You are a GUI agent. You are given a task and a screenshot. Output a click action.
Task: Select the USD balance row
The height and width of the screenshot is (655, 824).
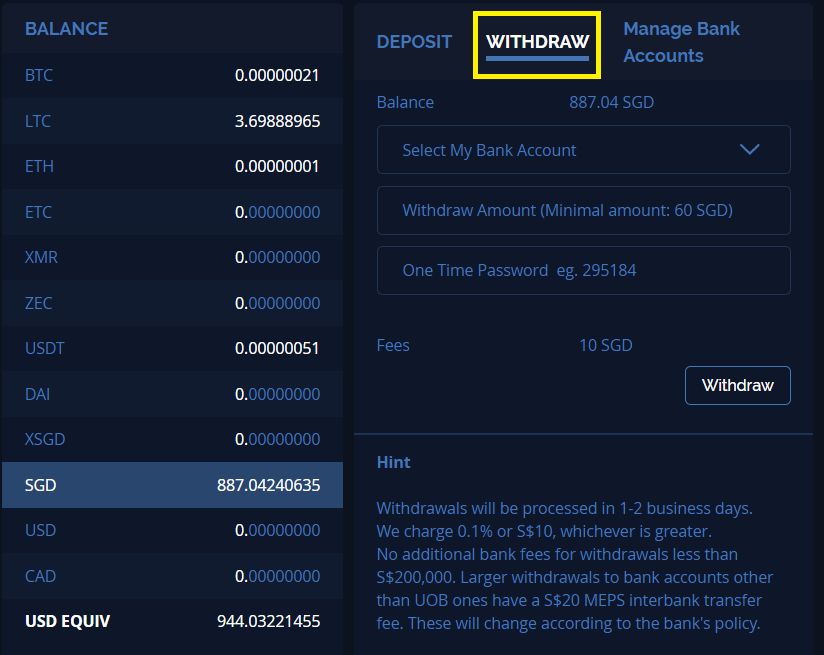pyautogui.click(x=172, y=530)
